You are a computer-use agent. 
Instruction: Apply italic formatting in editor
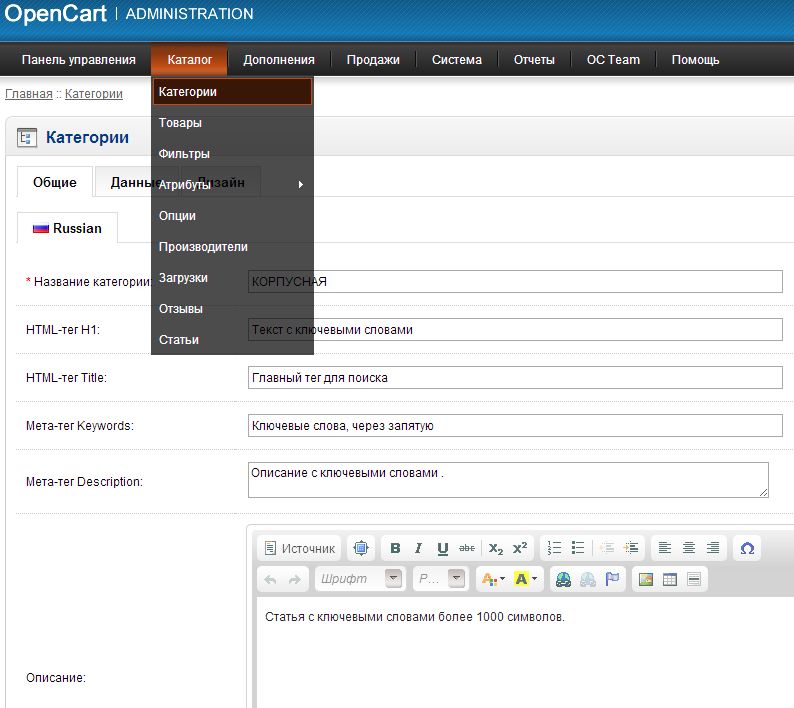(x=418, y=548)
